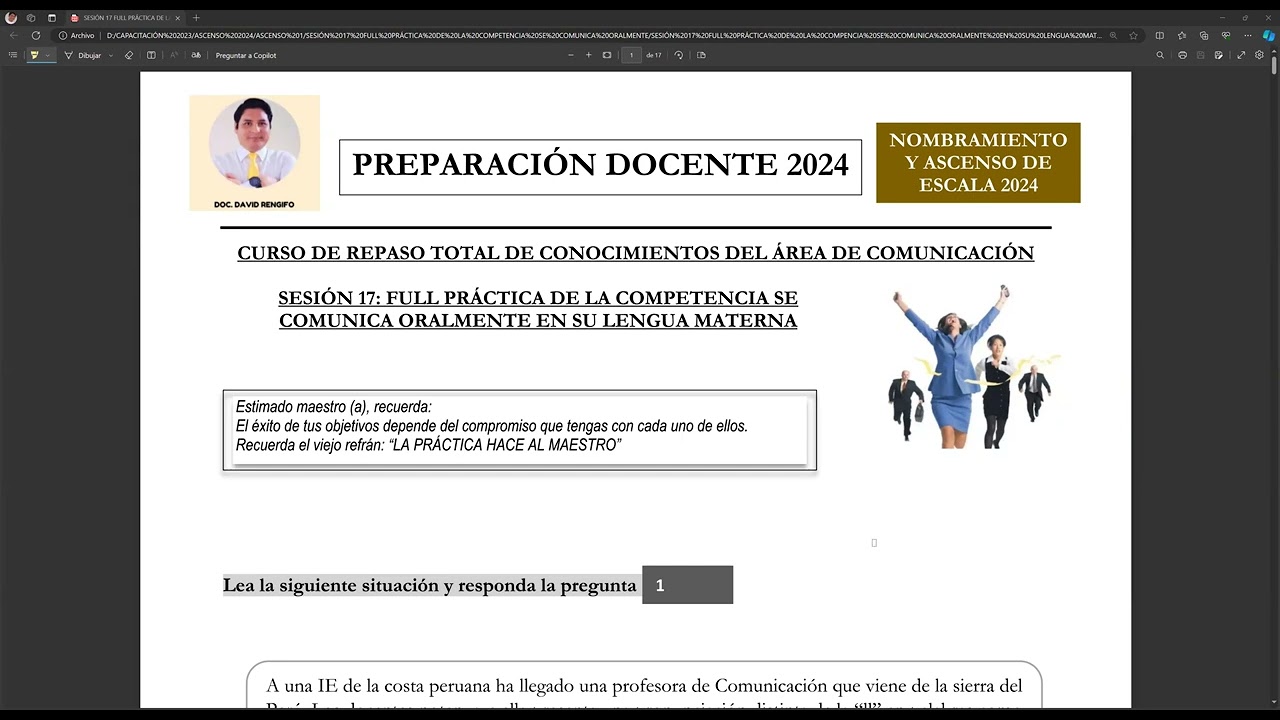Screen dimensions: 1280x720
Task: Click the CURSO DE REPASO TOTAL heading
Action: coord(635,253)
